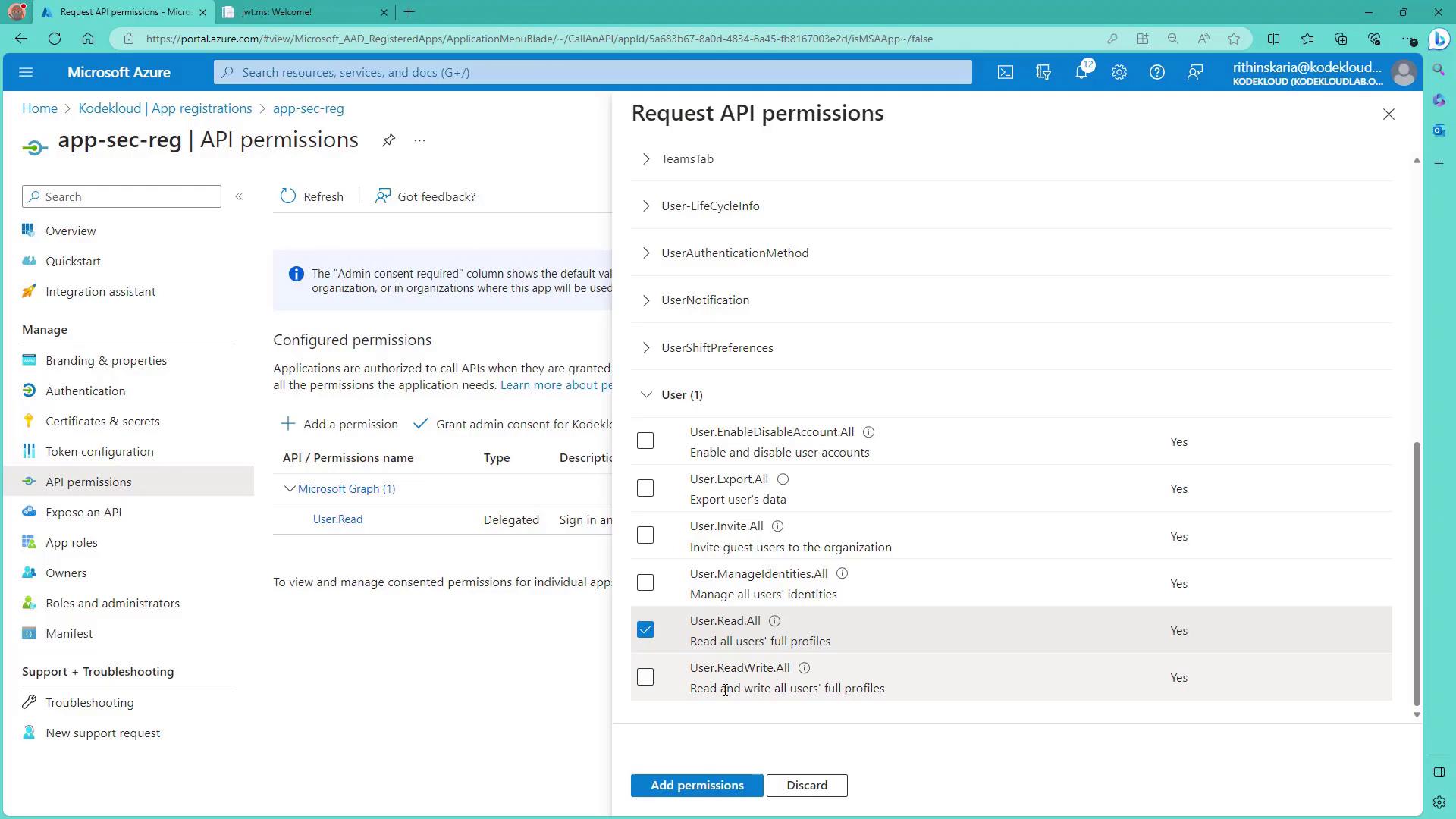Close the Request API permissions panel
The height and width of the screenshot is (819, 1456).
click(1389, 115)
